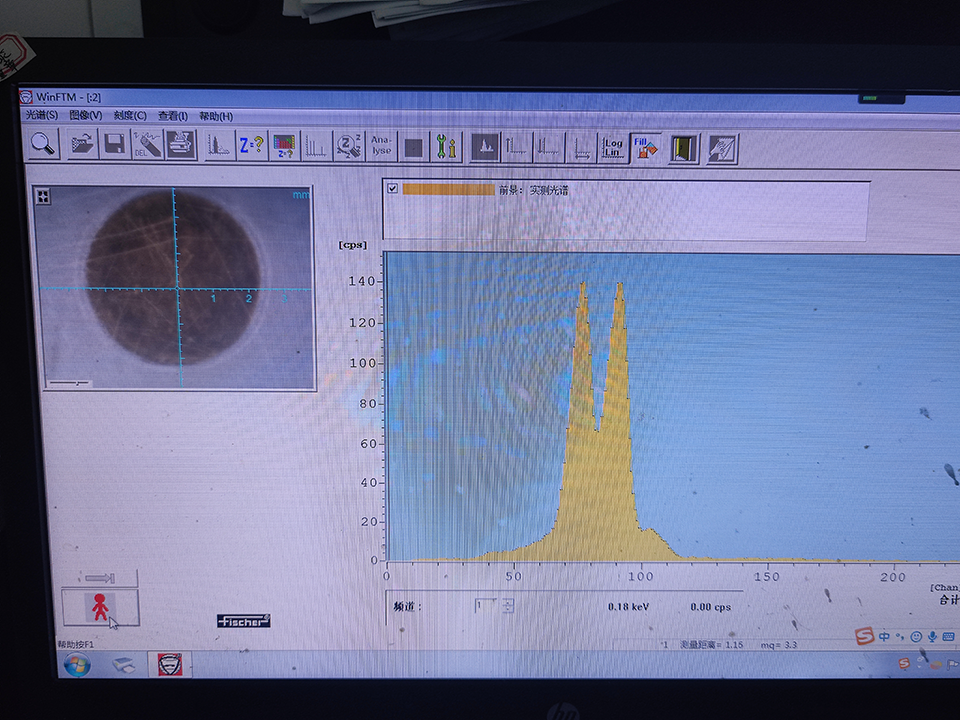Viewport: 960px width, 720px height.
Task: Click the orange spectrum color swatch
Action: pos(448,189)
